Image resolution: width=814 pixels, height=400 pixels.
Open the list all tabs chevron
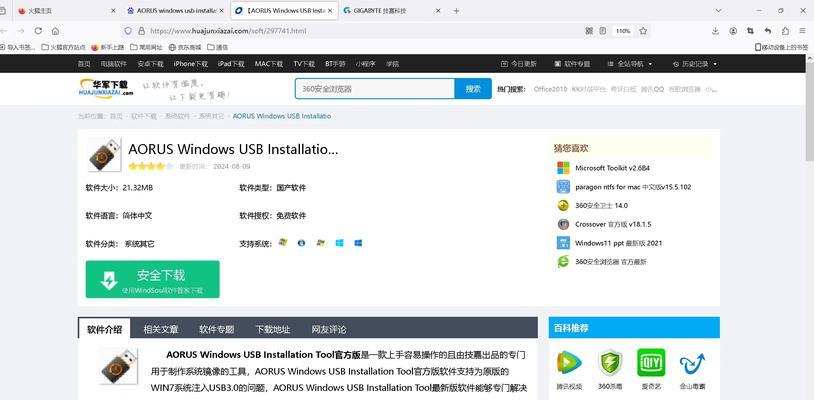point(718,11)
